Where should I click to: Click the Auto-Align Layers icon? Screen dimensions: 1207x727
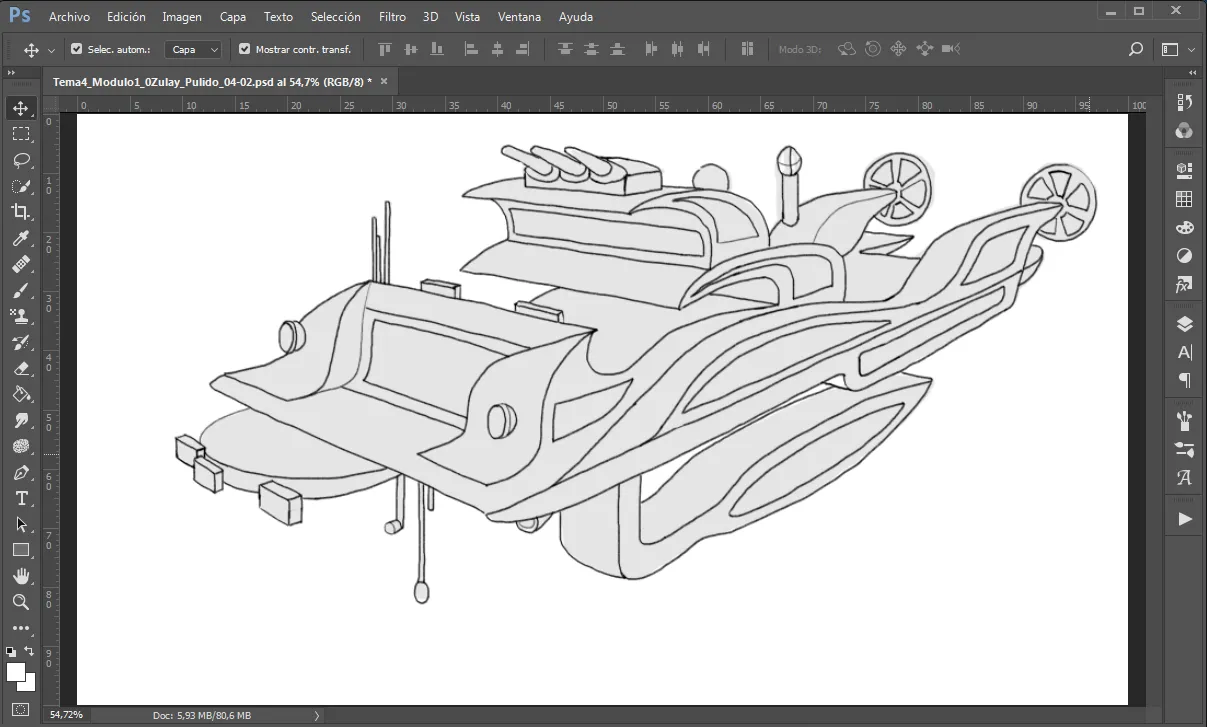[747, 49]
